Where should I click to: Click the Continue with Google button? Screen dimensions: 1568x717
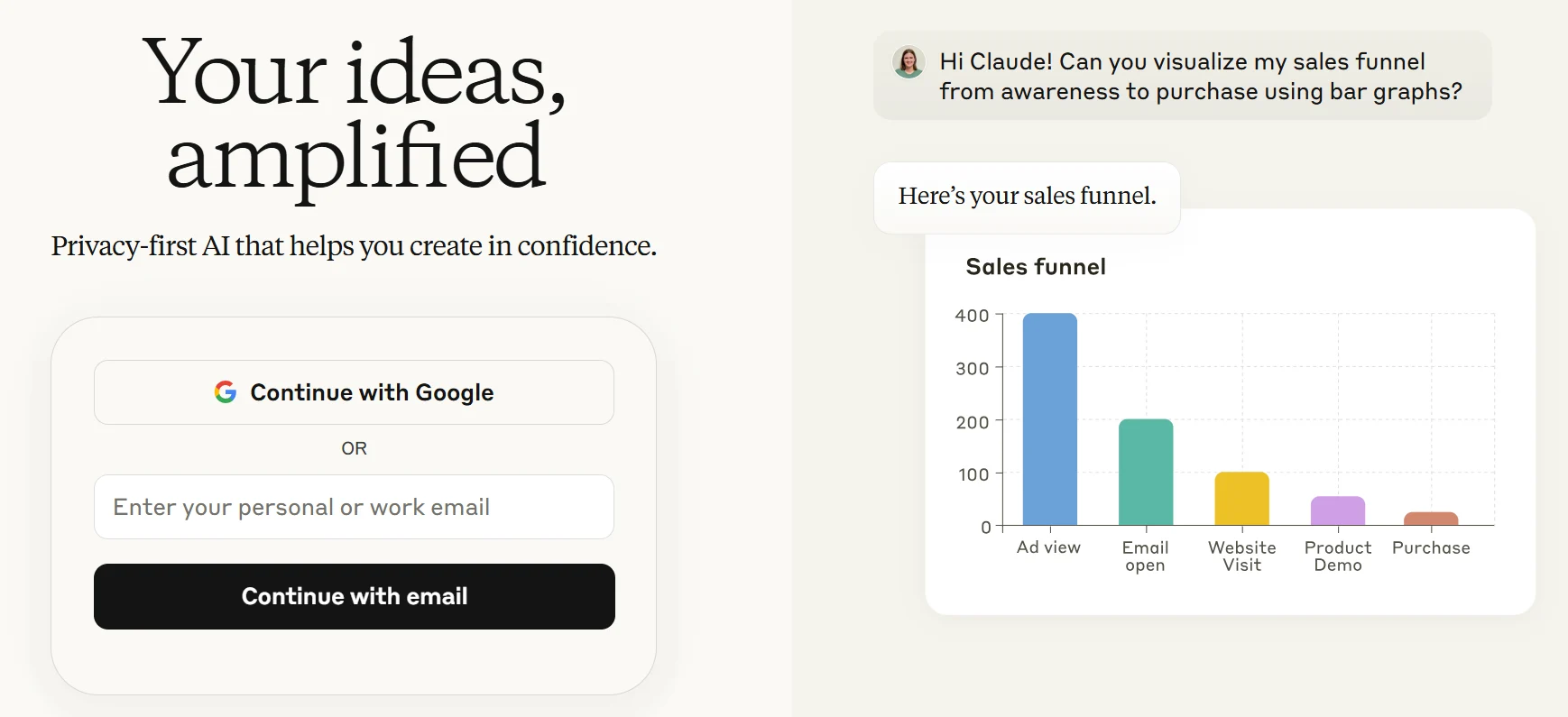[x=354, y=391]
